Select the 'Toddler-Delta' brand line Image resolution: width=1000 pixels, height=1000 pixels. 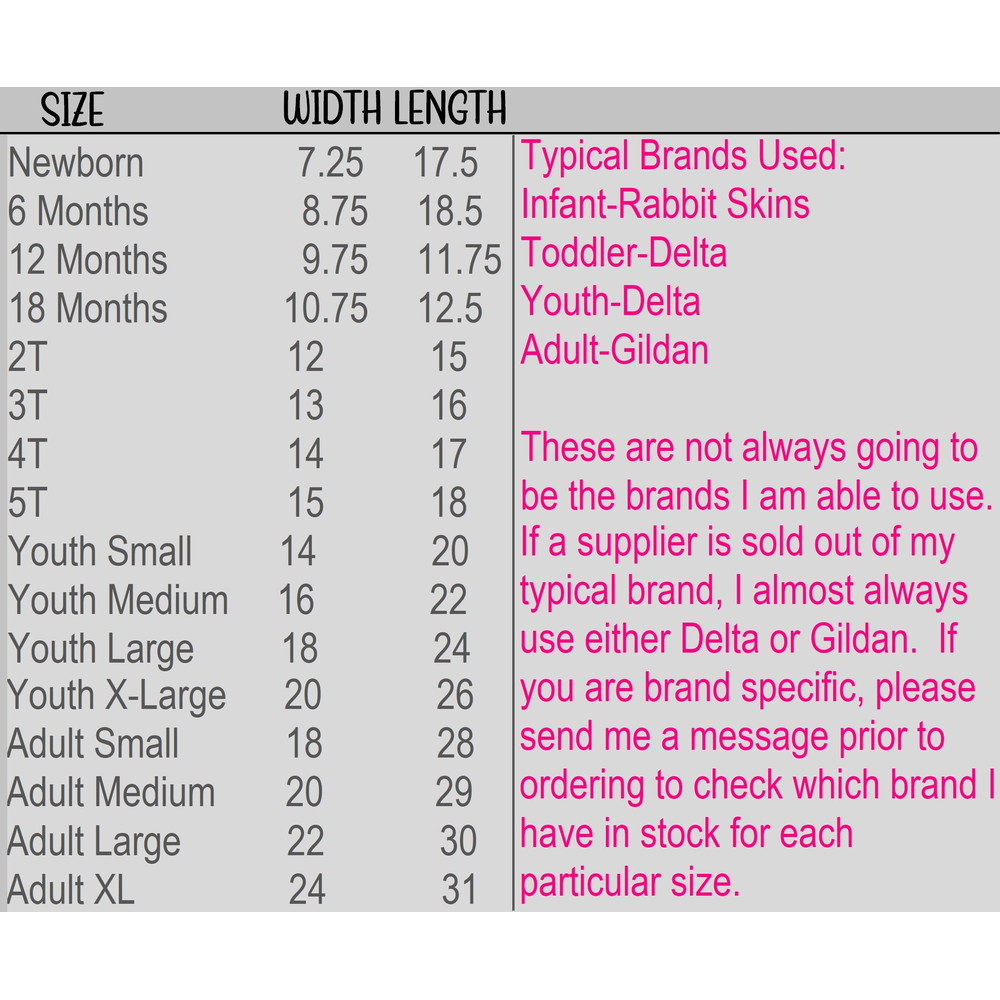point(624,253)
